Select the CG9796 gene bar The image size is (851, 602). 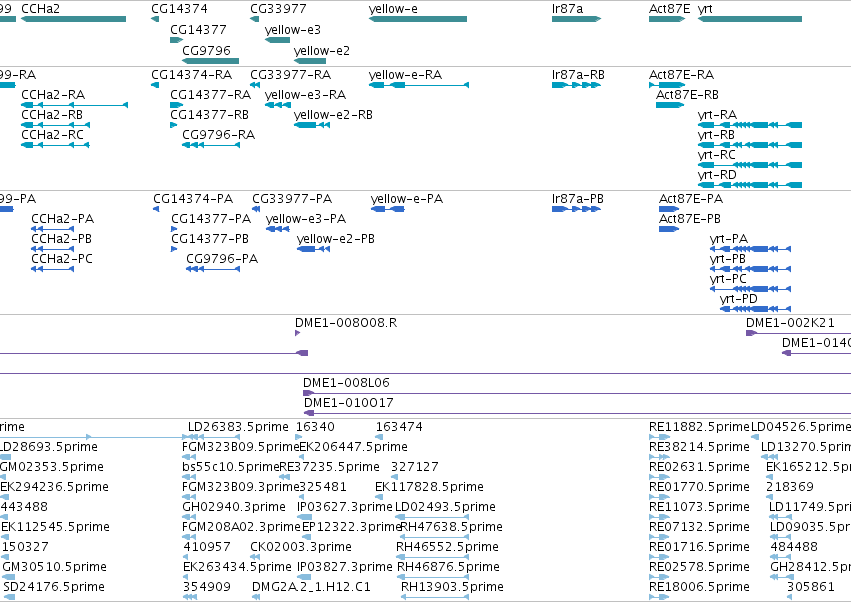pyautogui.click(x=211, y=61)
